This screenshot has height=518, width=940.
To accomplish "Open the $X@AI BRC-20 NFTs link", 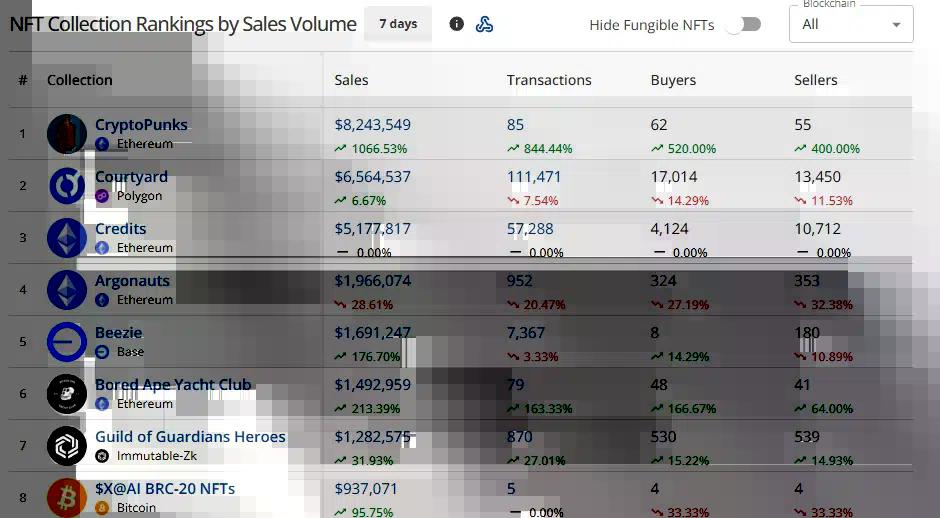I will (165, 489).
